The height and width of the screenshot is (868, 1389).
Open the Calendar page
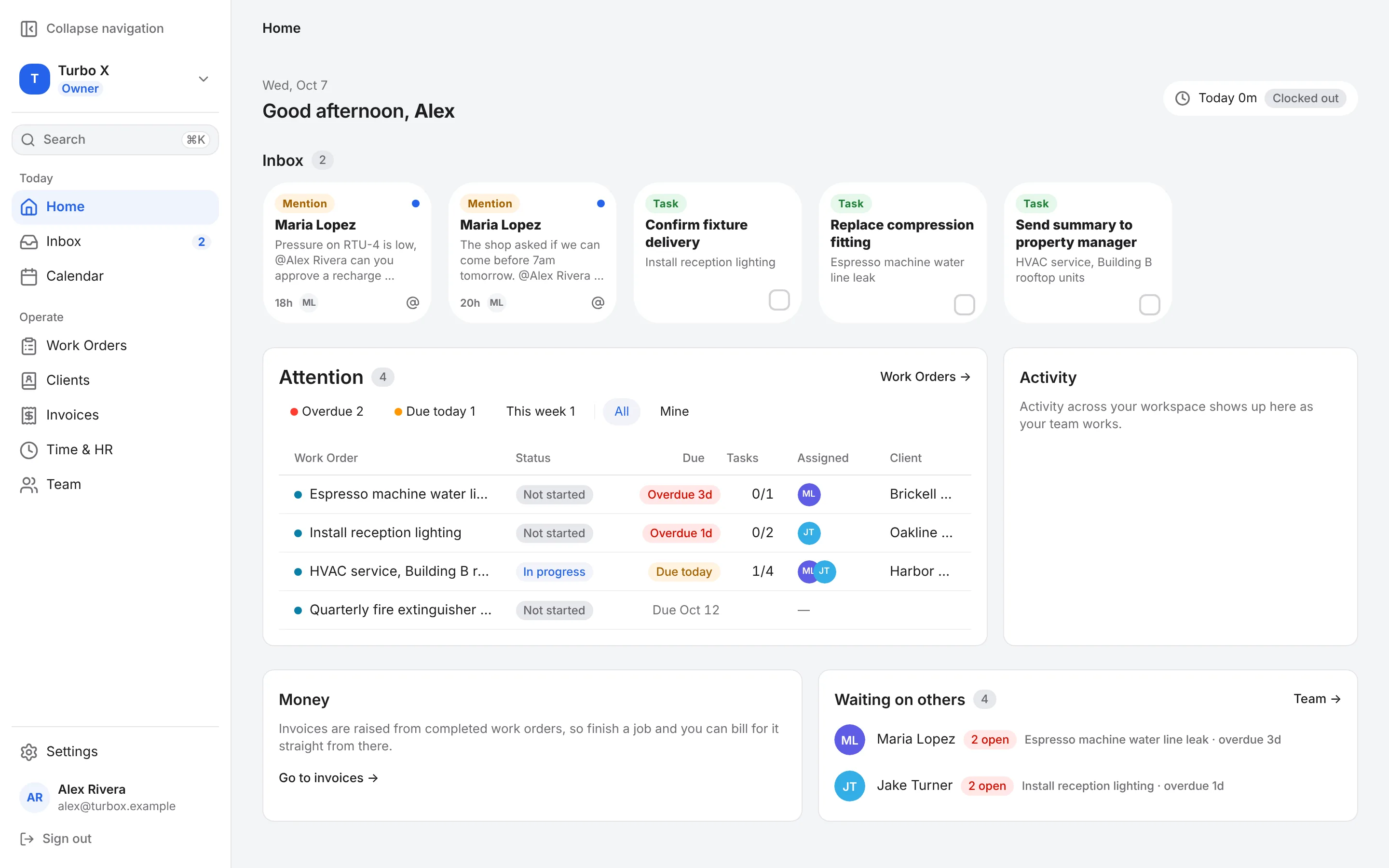pos(115,276)
